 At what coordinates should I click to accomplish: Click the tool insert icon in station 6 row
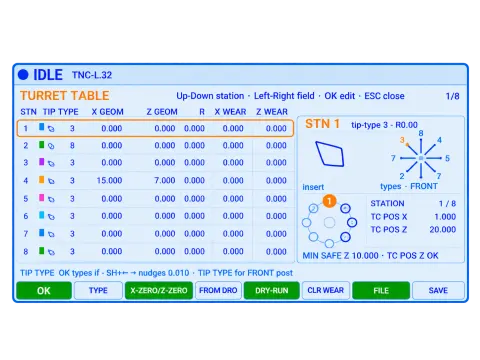click(x=51, y=217)
